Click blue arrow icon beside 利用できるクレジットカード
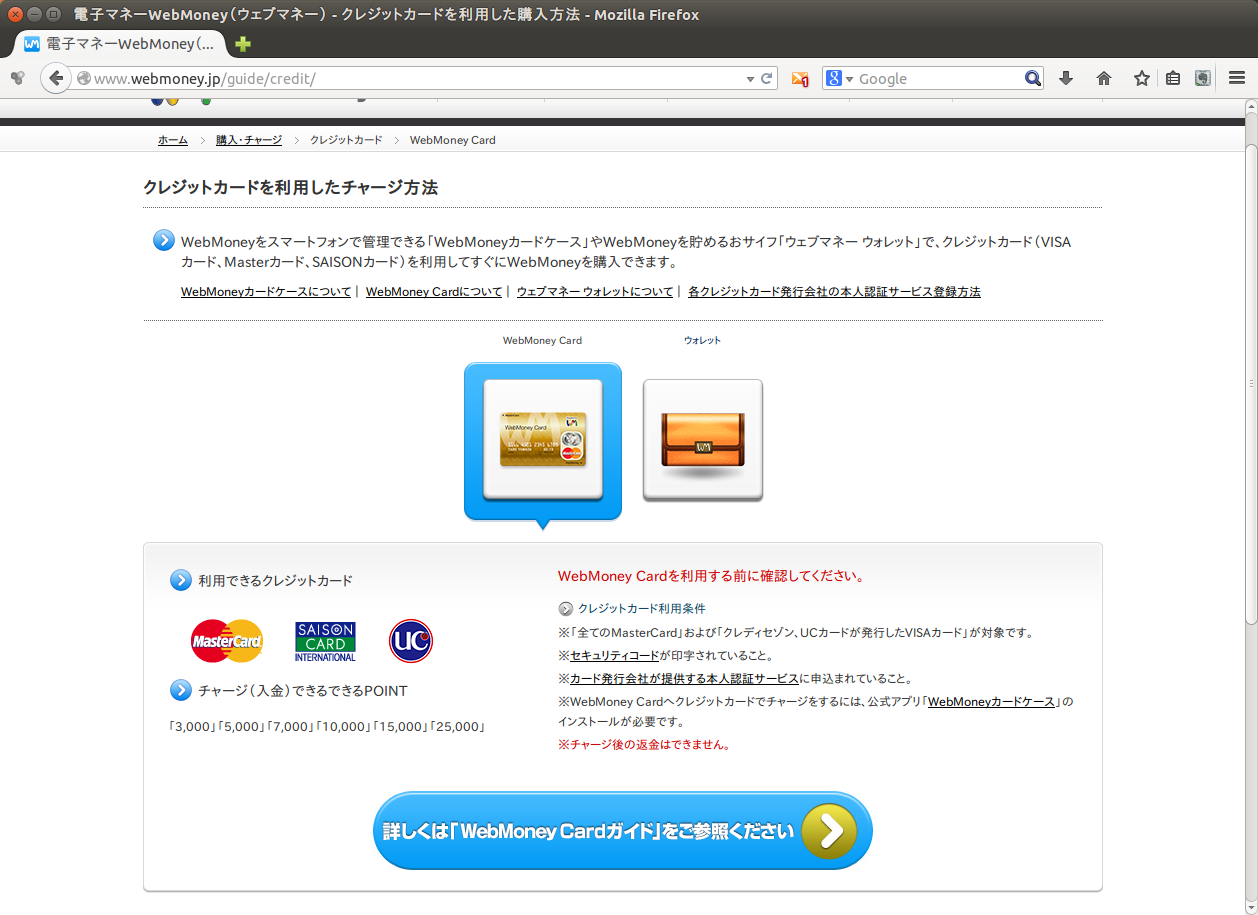1258x915 pixels. (180, 580)
